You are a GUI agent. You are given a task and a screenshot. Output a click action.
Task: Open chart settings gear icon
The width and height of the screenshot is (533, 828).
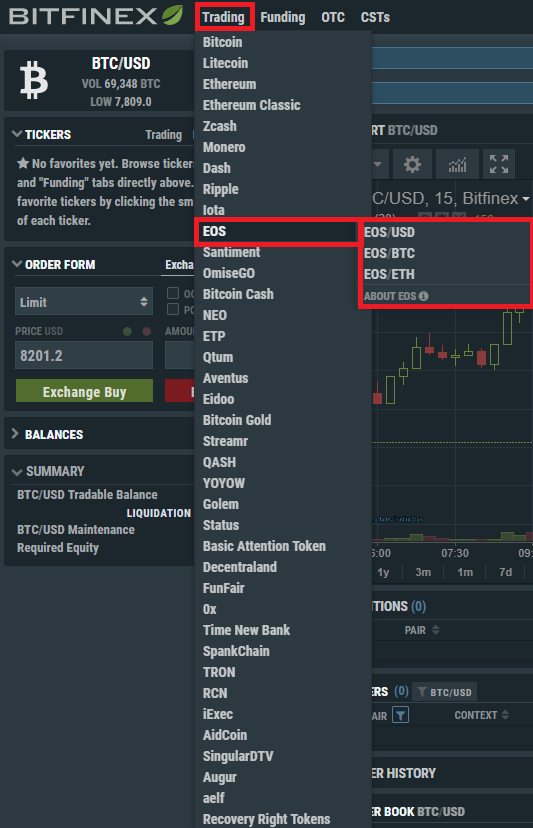pos(412,164)
